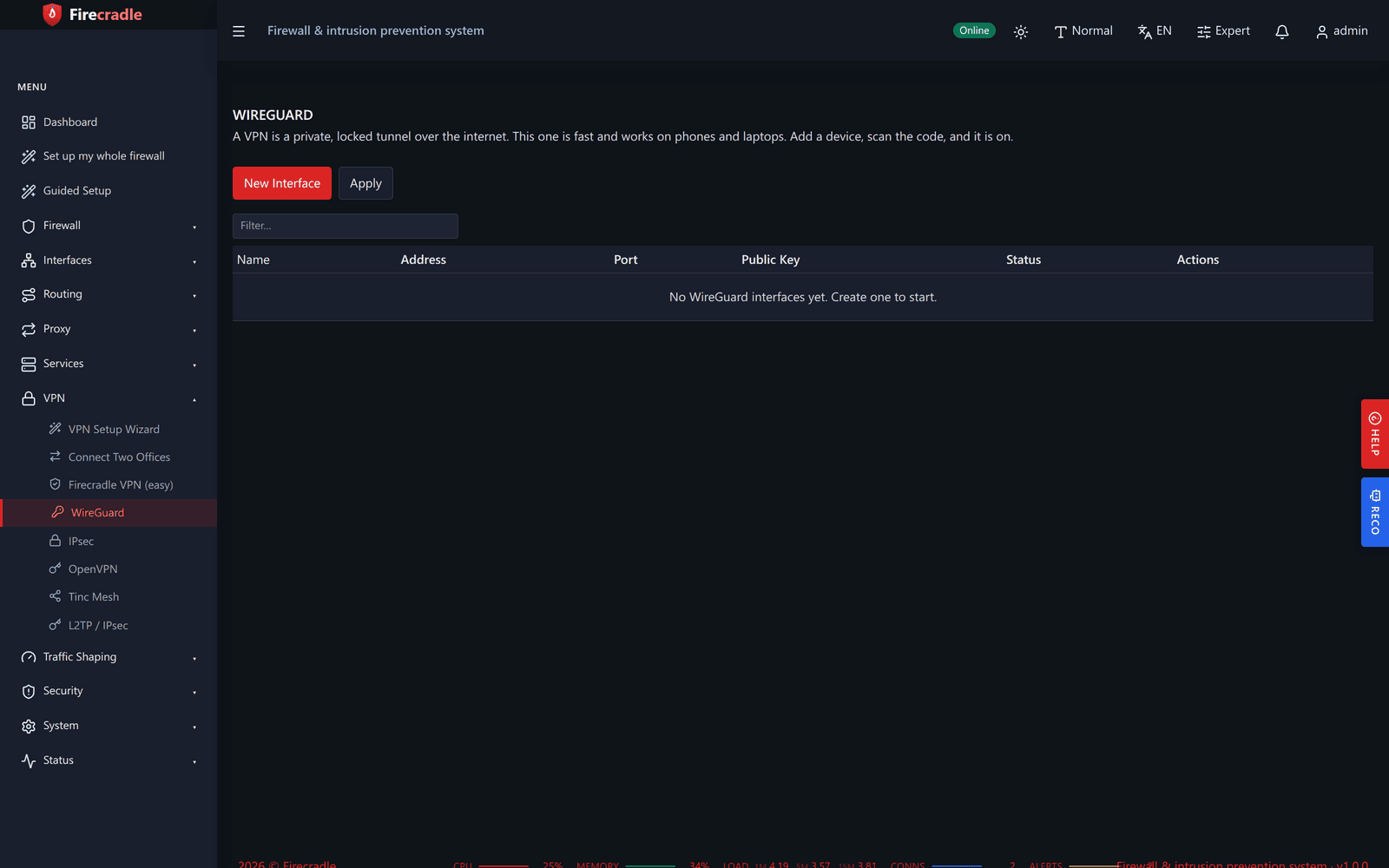This screenshot has height=868, width=1389.
Task: Click the Guided Setup wand icon
Action: click(x=29, y=191)
